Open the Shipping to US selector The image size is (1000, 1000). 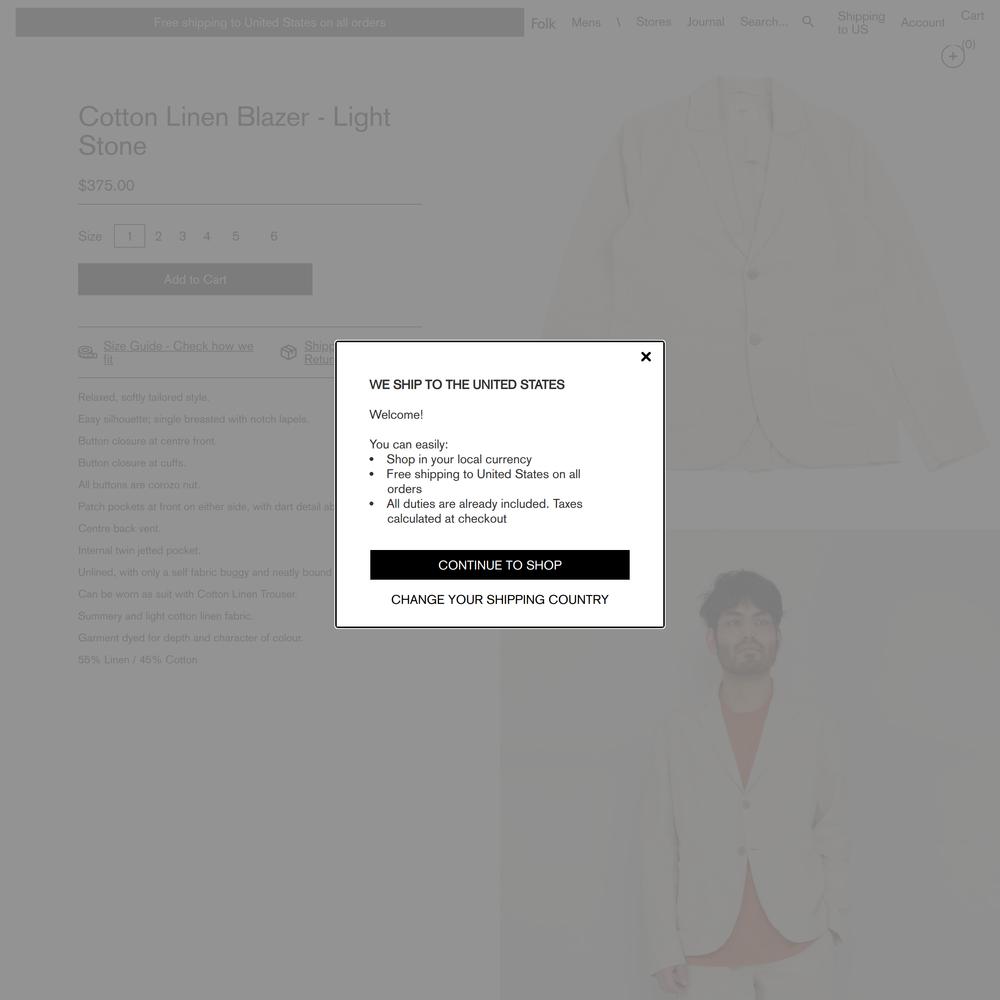tap(861, 22)
